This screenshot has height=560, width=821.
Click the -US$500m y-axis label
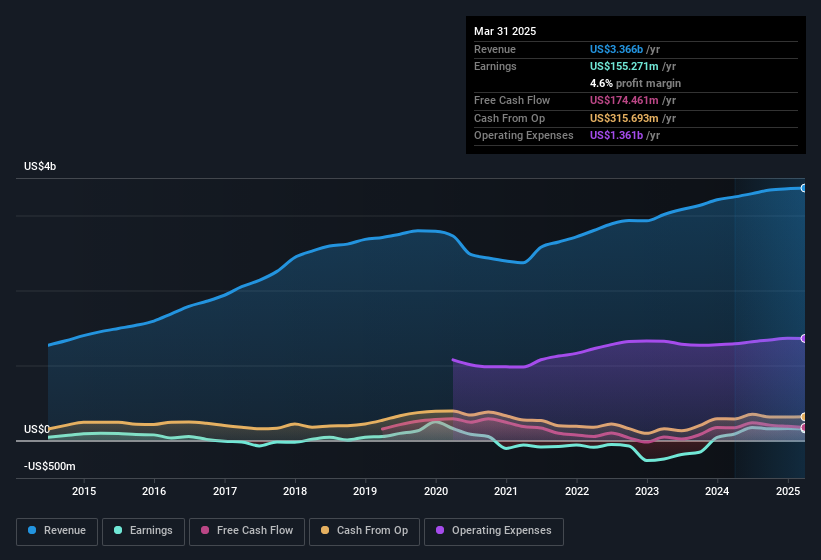(50, 466)
